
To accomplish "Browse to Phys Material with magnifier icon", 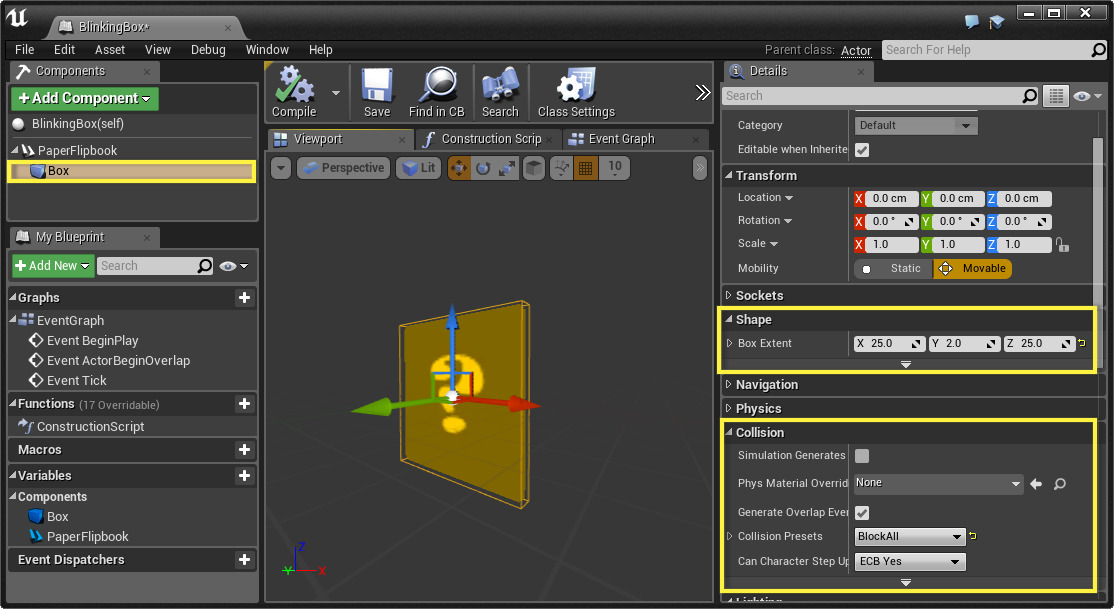I will 1060,484.
